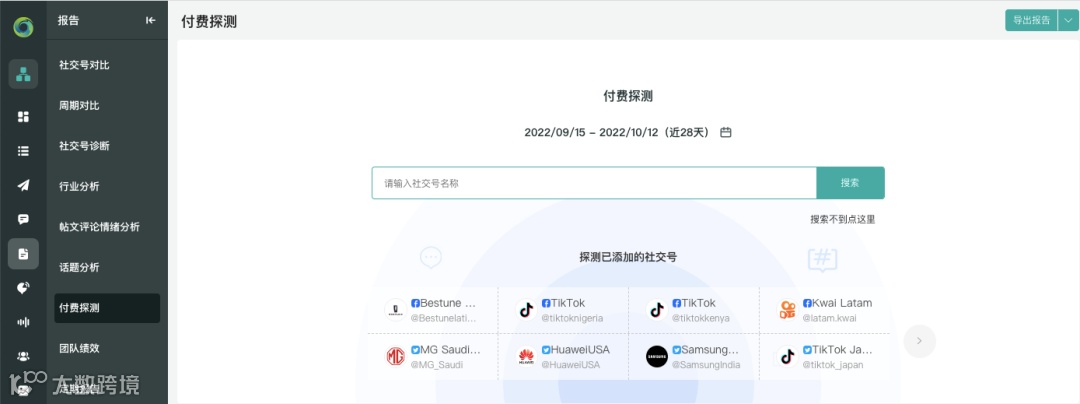
Task: Focus the 请输入社交号名称 search field
Action: pyautogui.click(x=594, y=183)
